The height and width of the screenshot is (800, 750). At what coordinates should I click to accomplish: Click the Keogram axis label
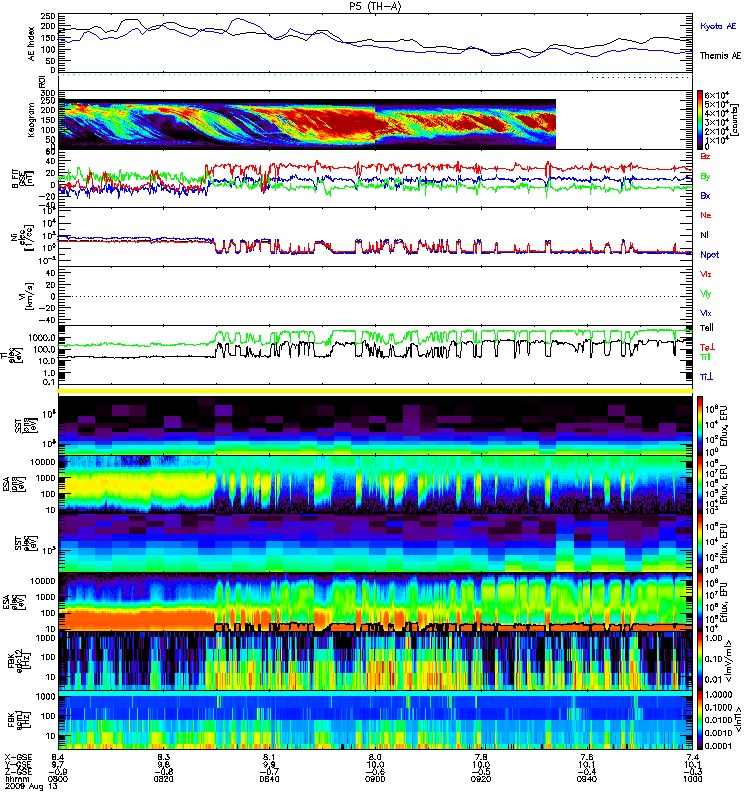[31, 119]
